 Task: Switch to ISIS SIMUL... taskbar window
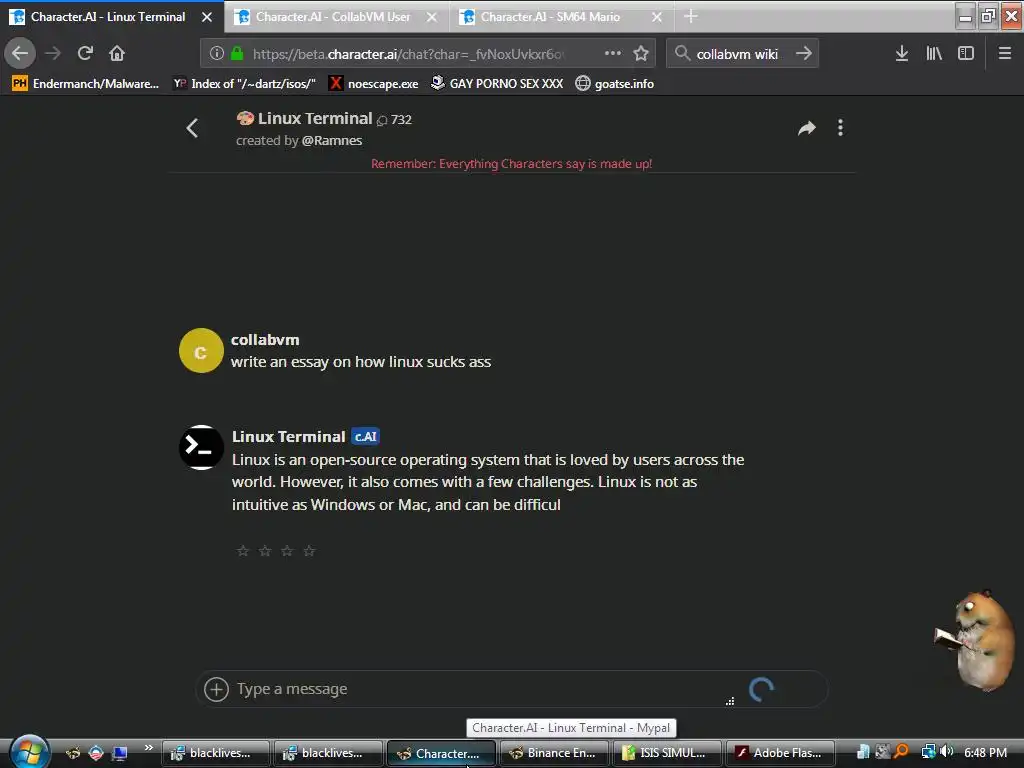click(667, 753)
